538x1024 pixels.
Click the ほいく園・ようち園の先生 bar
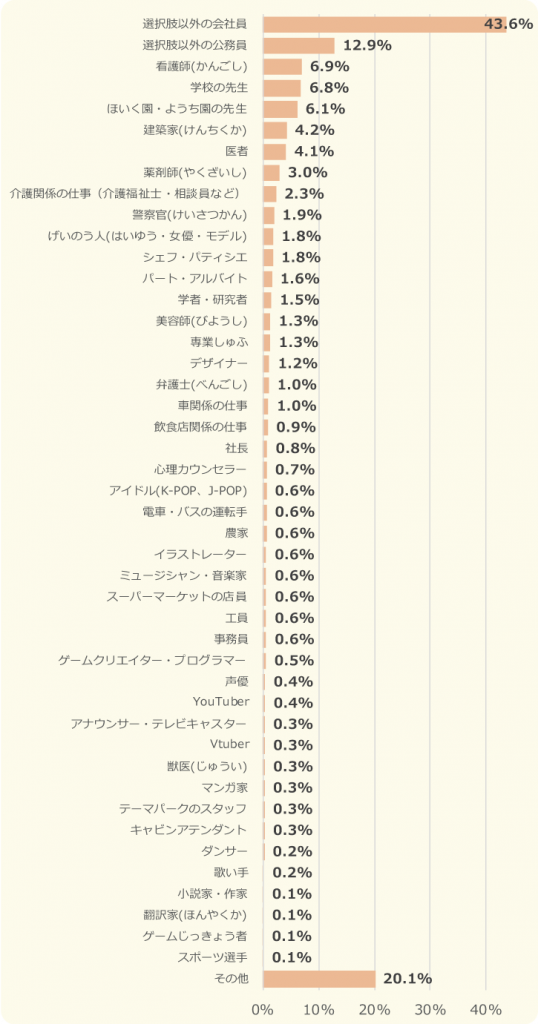281,109
